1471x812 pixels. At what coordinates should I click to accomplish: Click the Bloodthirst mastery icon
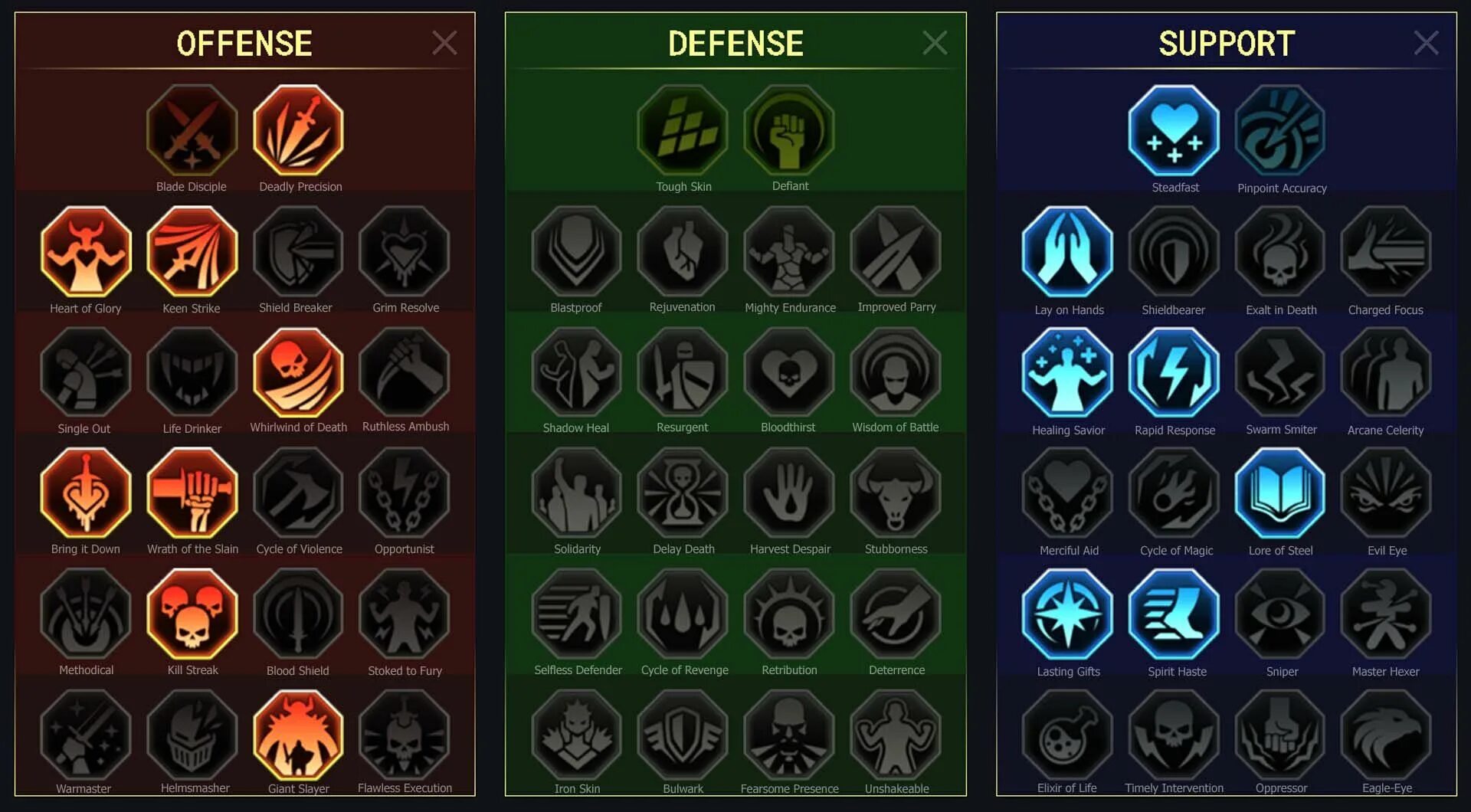tap(789, 373)
